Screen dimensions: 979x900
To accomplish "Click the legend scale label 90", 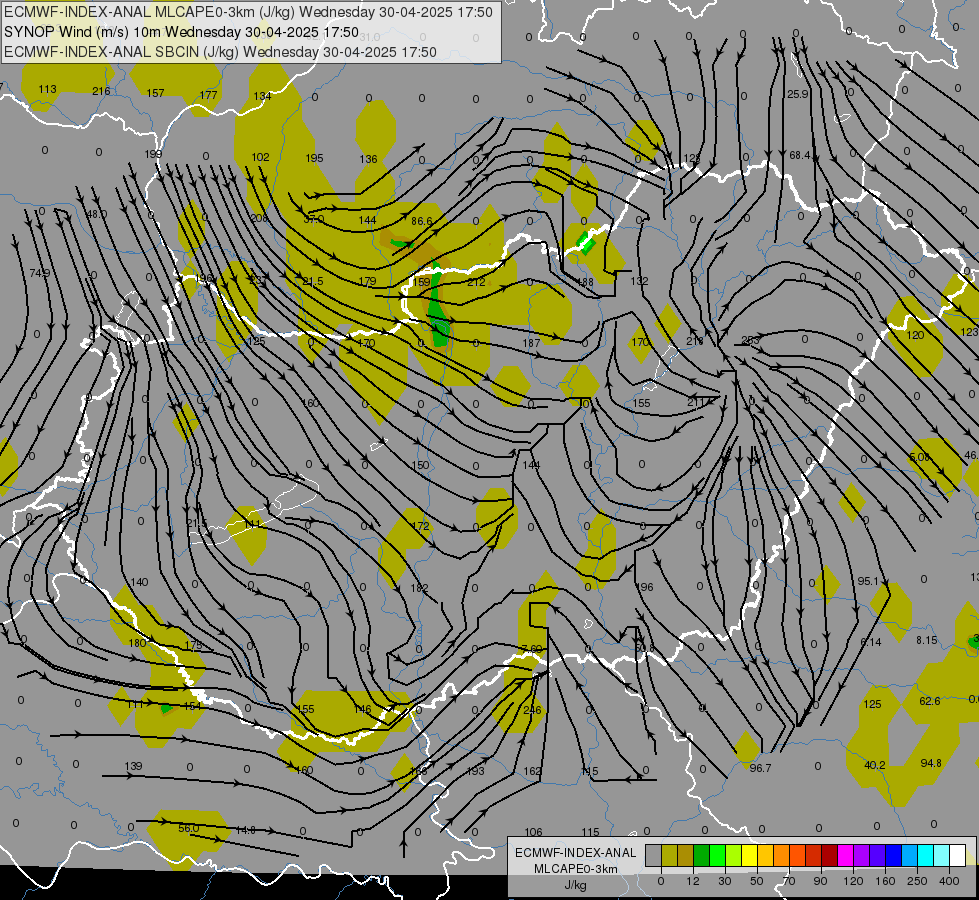I will (820, 881).
